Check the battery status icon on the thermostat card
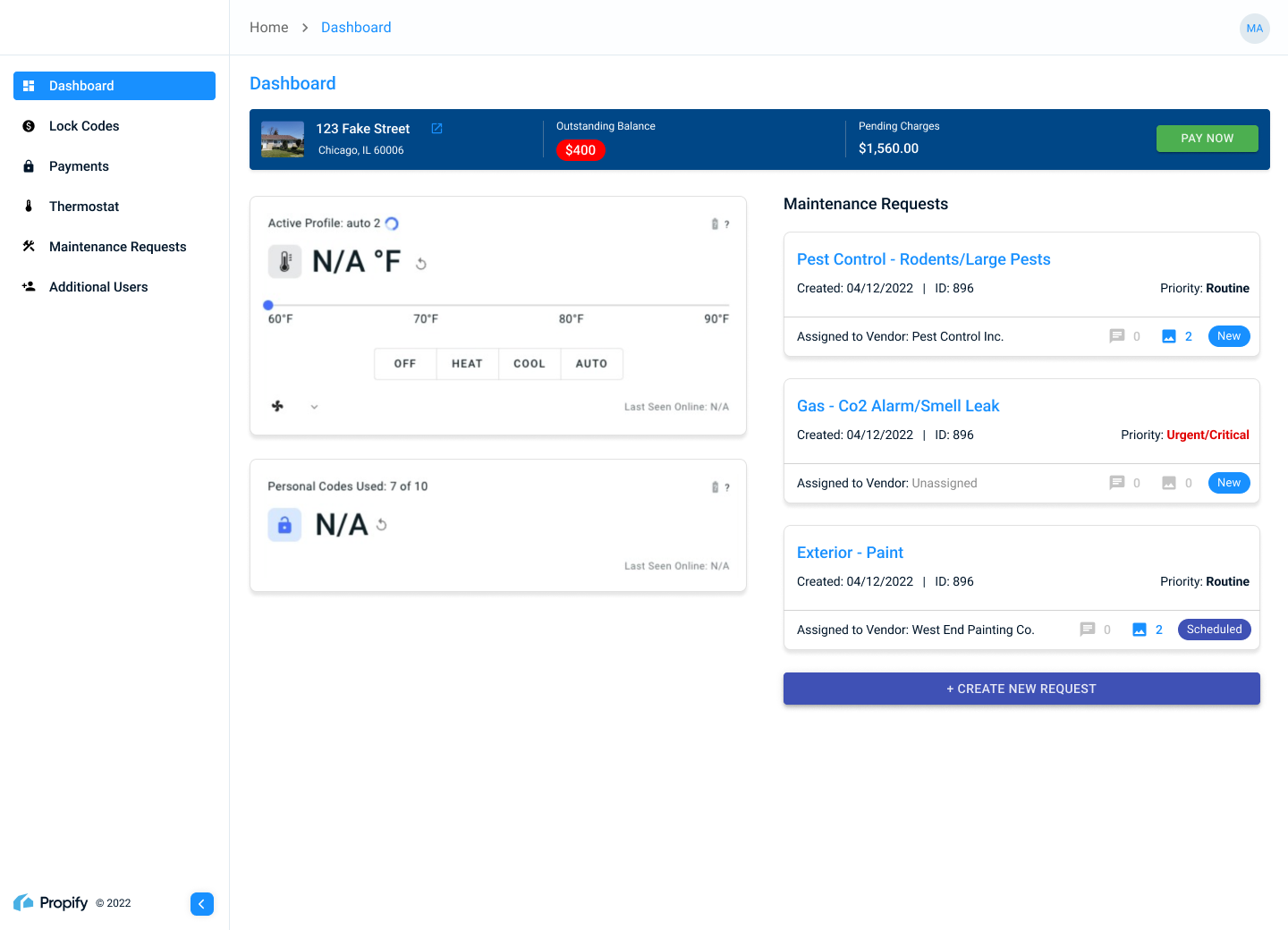Viewport: 1288px width, 930px height. click(713, 224)
